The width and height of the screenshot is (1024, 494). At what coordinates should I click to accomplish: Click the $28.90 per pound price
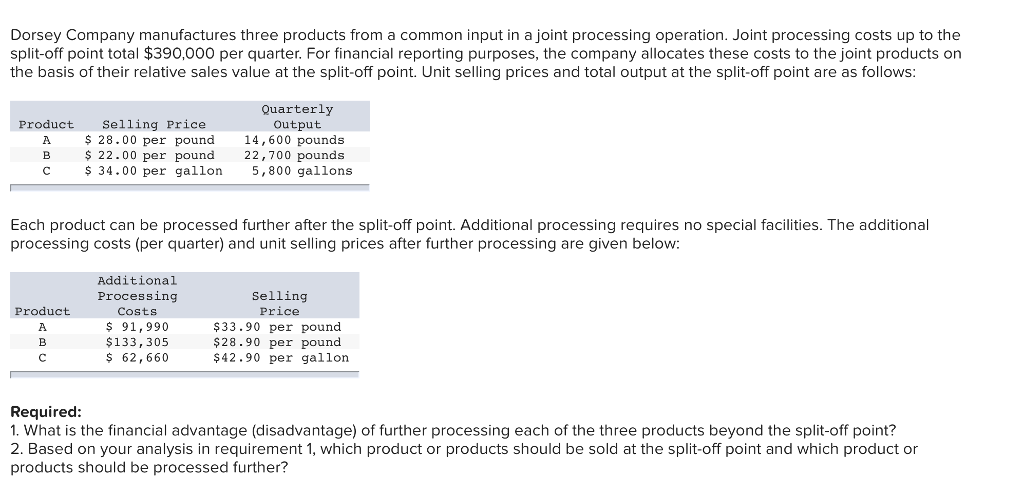[x=278, y=342]
